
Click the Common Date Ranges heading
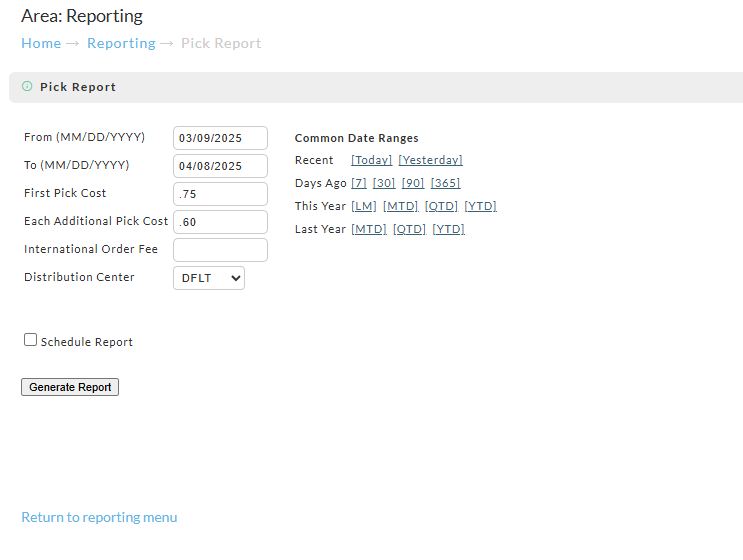tap(356, 138)
